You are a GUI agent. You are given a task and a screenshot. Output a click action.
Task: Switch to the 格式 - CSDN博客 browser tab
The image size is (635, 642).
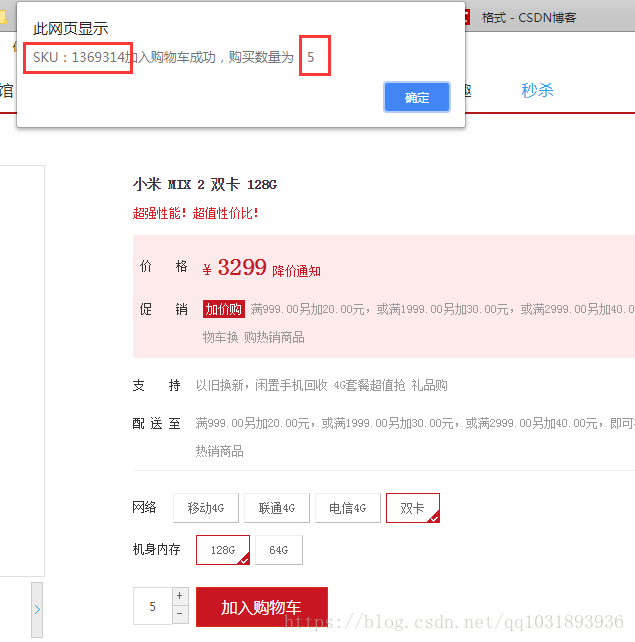(x=529, y=18)
